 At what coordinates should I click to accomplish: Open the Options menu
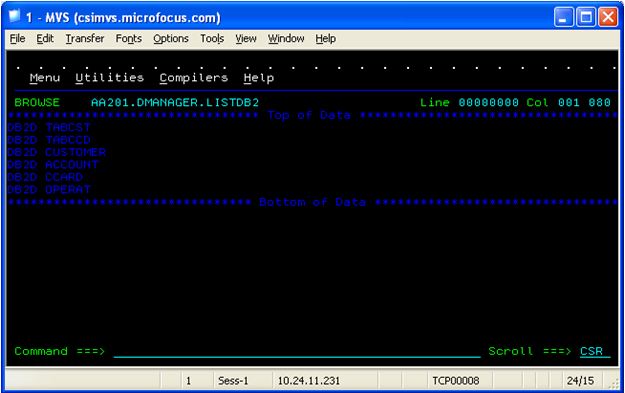coord(171,39)
